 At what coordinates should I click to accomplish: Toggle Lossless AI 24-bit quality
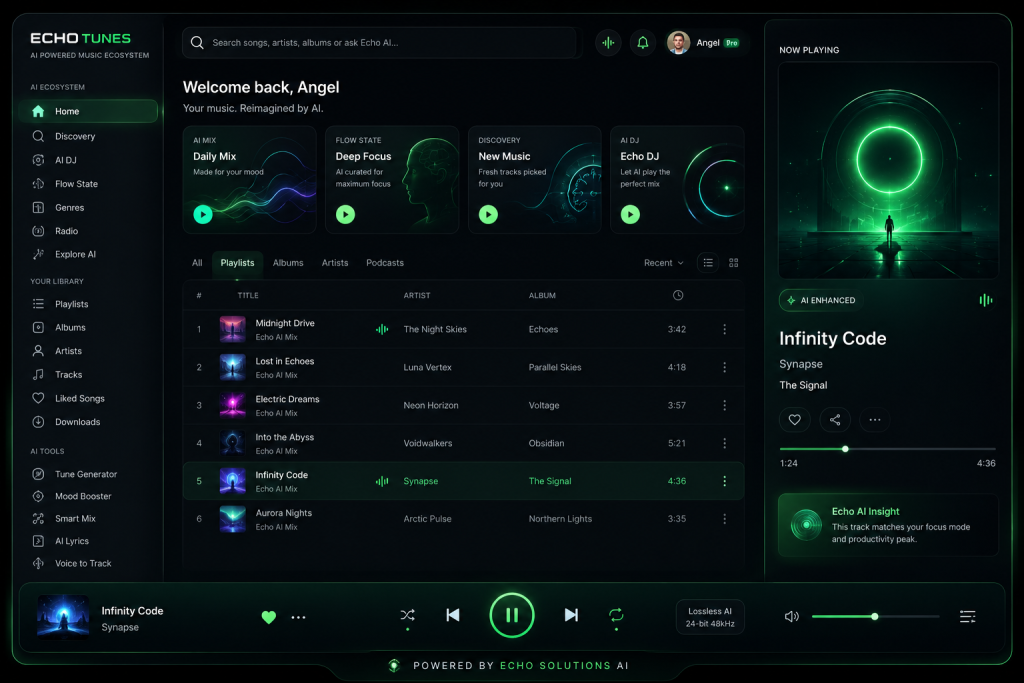click(710, 617)
